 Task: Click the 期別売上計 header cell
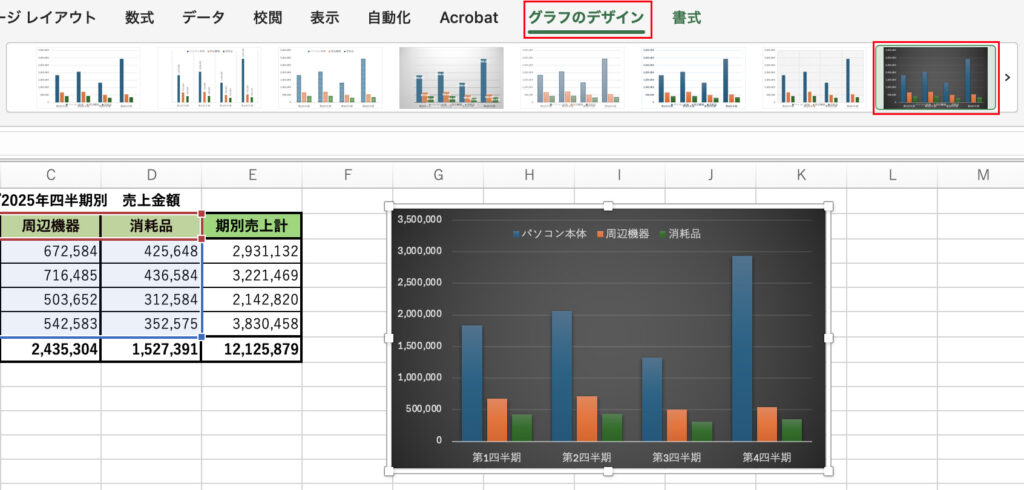click(252, 226)
